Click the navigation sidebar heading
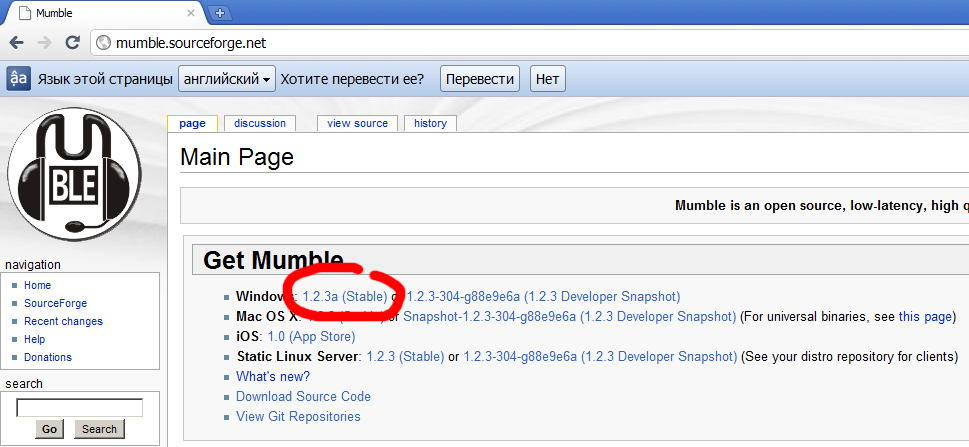 [x=33, y=265]
